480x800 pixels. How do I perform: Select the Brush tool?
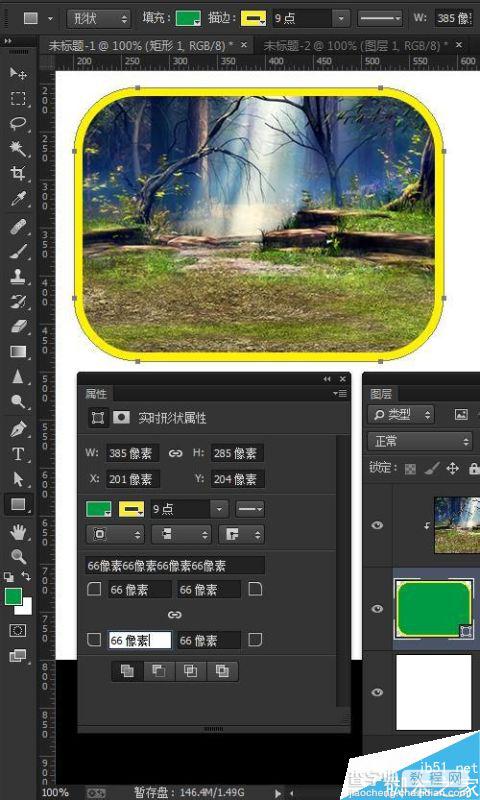tap(18, 251)
